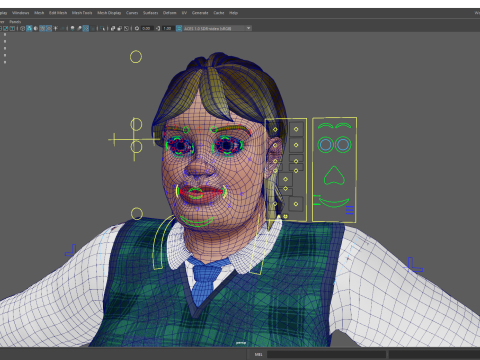
Task: Select the yellow circle control near the shoulder
Action: point(137,214)
